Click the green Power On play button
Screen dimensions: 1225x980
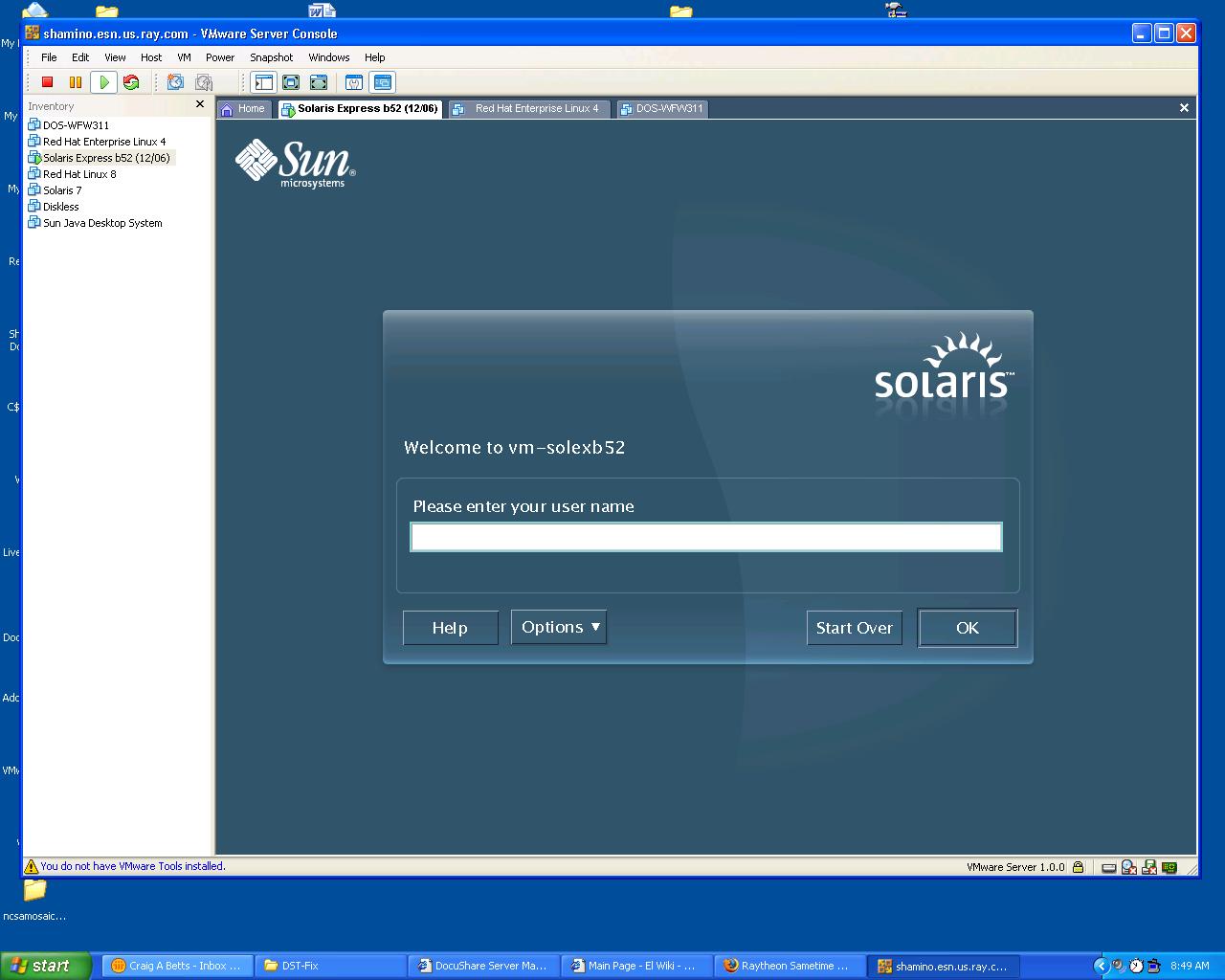click(x=104, y=82)
